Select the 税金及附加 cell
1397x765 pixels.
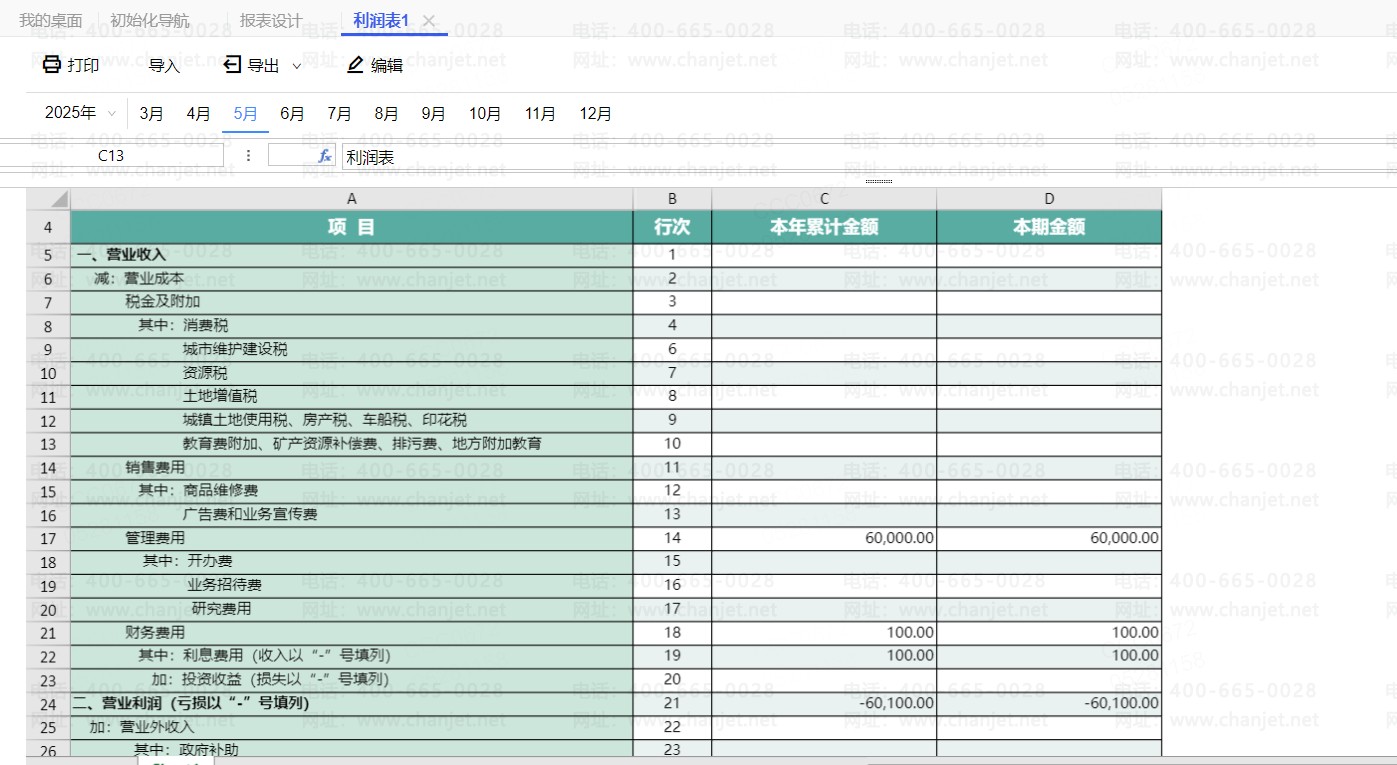click(352, 302)
